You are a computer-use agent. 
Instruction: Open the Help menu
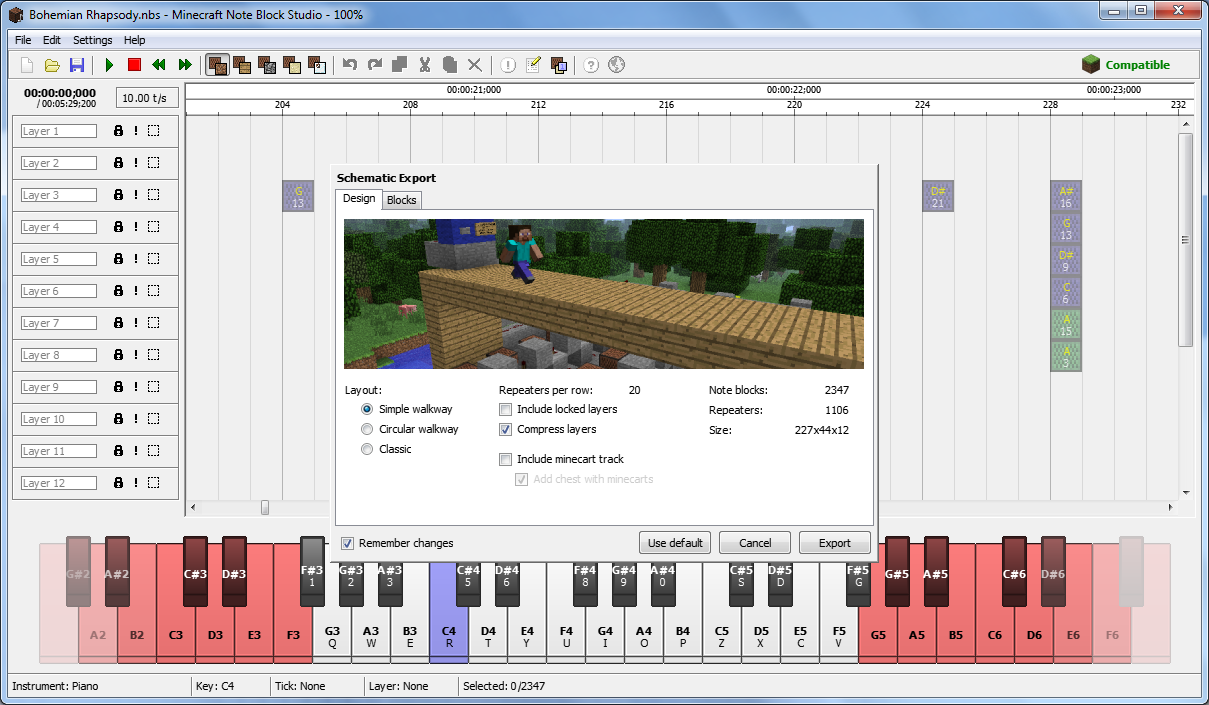pyautogui.click(x=134, y=40)
